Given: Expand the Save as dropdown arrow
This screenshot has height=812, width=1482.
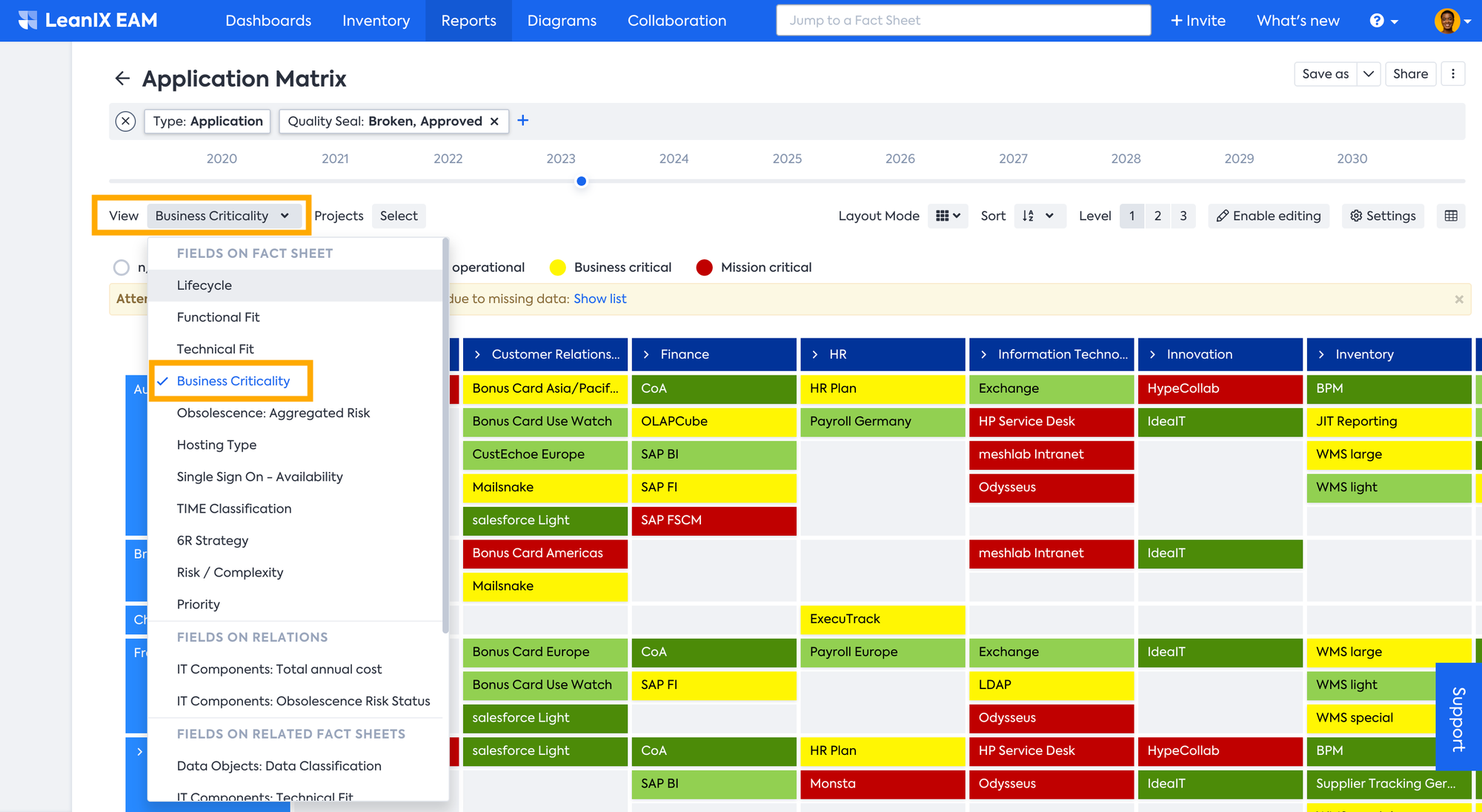Looking at the screenshot, I should (1368, 73).
